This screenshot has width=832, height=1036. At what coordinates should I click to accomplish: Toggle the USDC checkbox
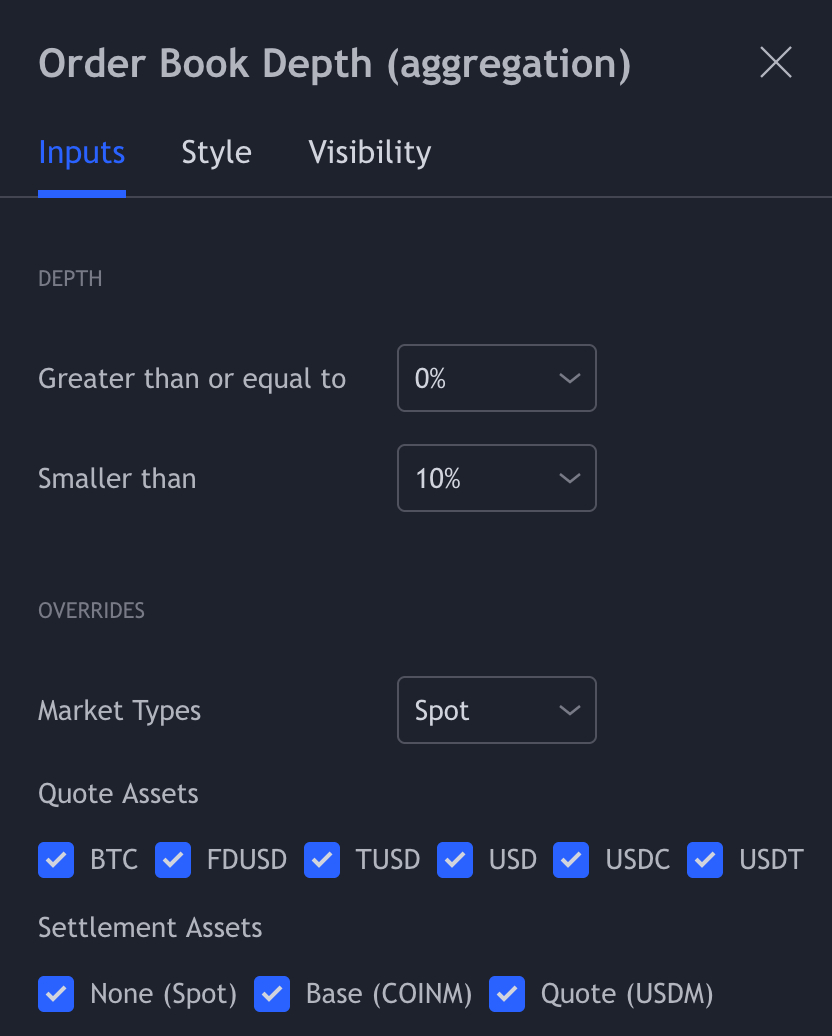point(572,859)
